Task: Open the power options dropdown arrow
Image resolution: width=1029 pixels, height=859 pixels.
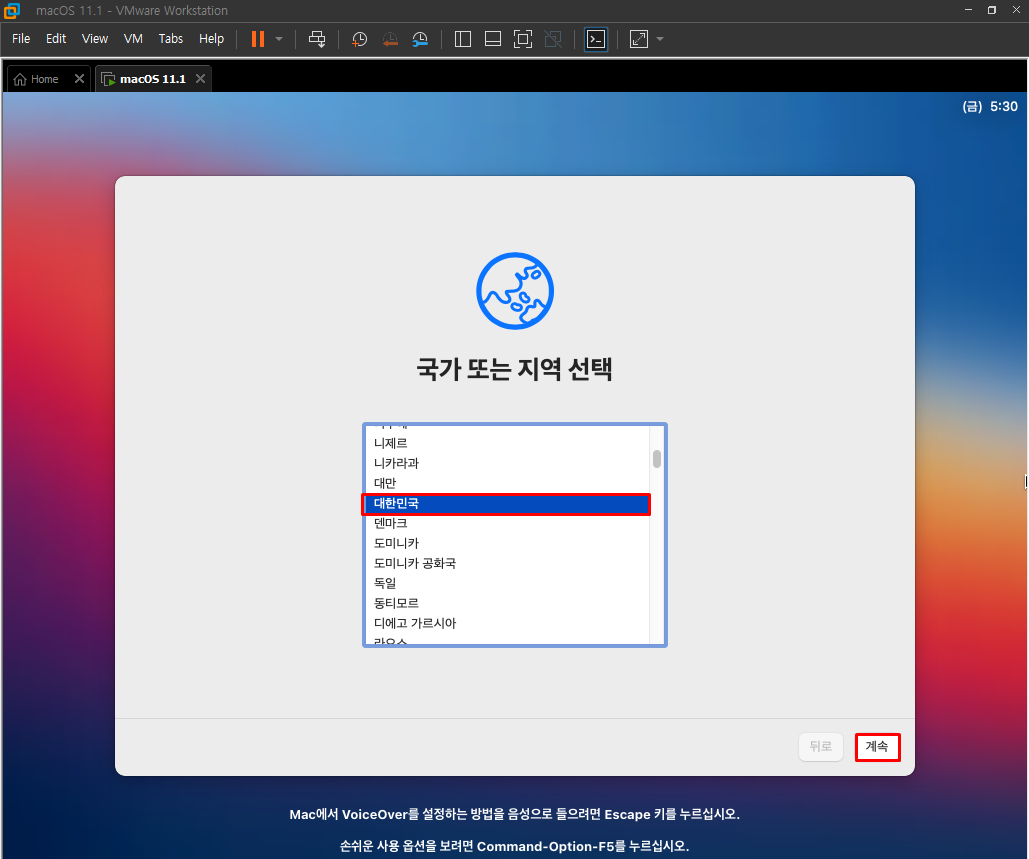Action: [x=279, y=39]
